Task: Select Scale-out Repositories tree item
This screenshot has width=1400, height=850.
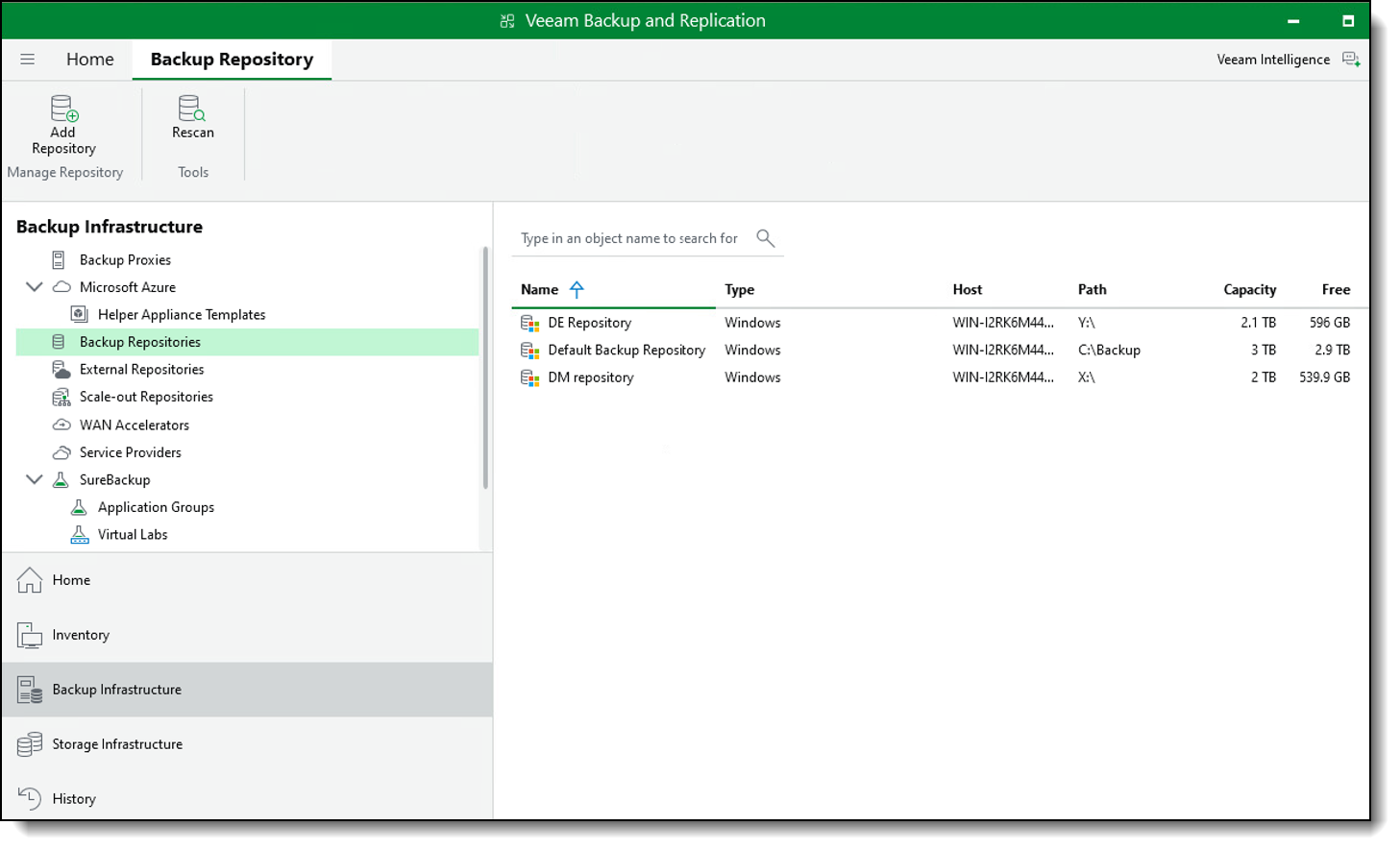Action: [146, 397]
